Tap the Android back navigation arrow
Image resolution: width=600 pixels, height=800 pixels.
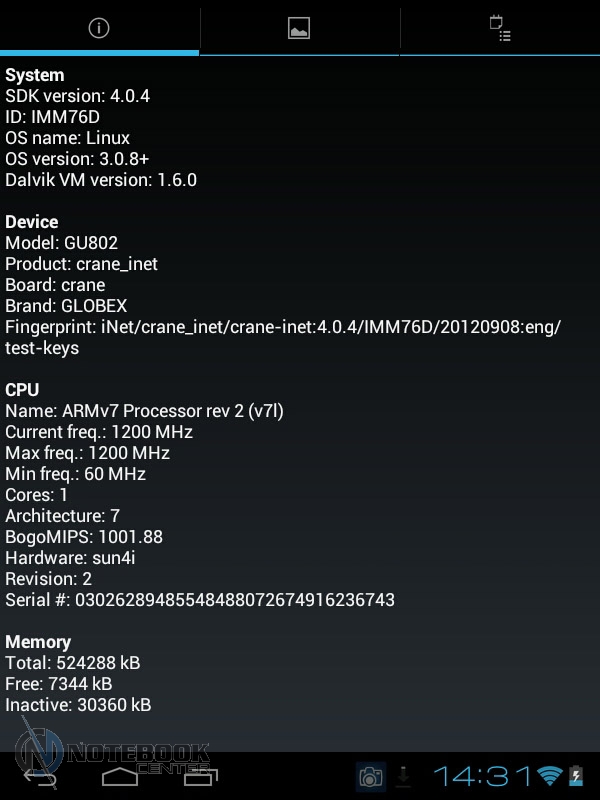40,776
